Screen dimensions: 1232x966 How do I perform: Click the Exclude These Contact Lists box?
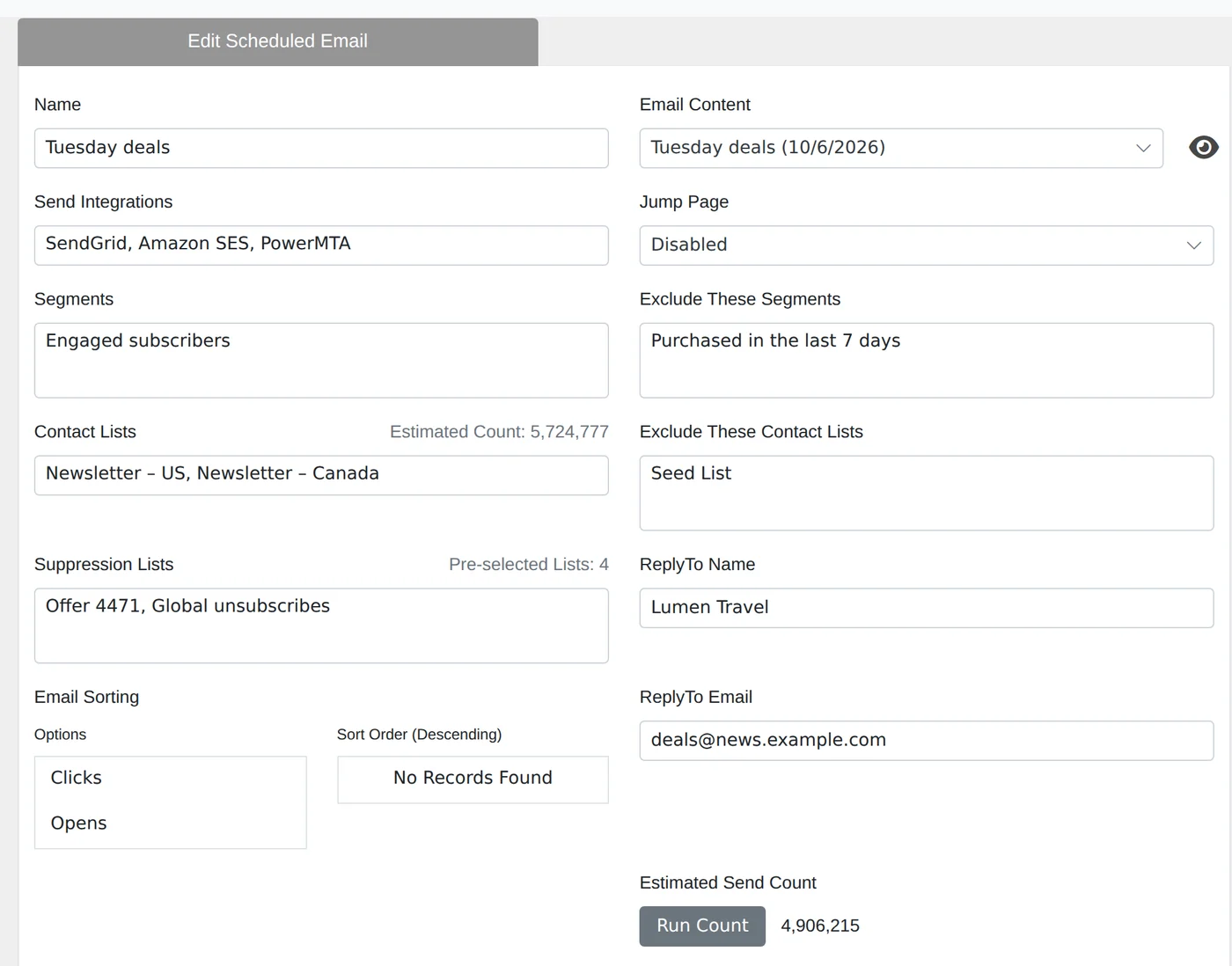(x=927, y=493)
